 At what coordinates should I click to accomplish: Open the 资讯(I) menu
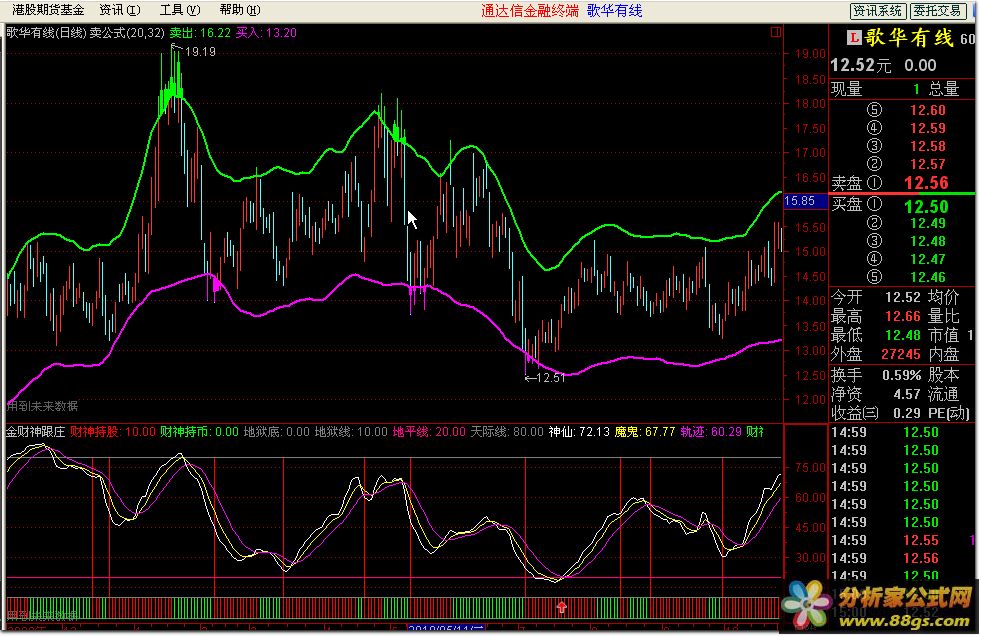point(119,10)
